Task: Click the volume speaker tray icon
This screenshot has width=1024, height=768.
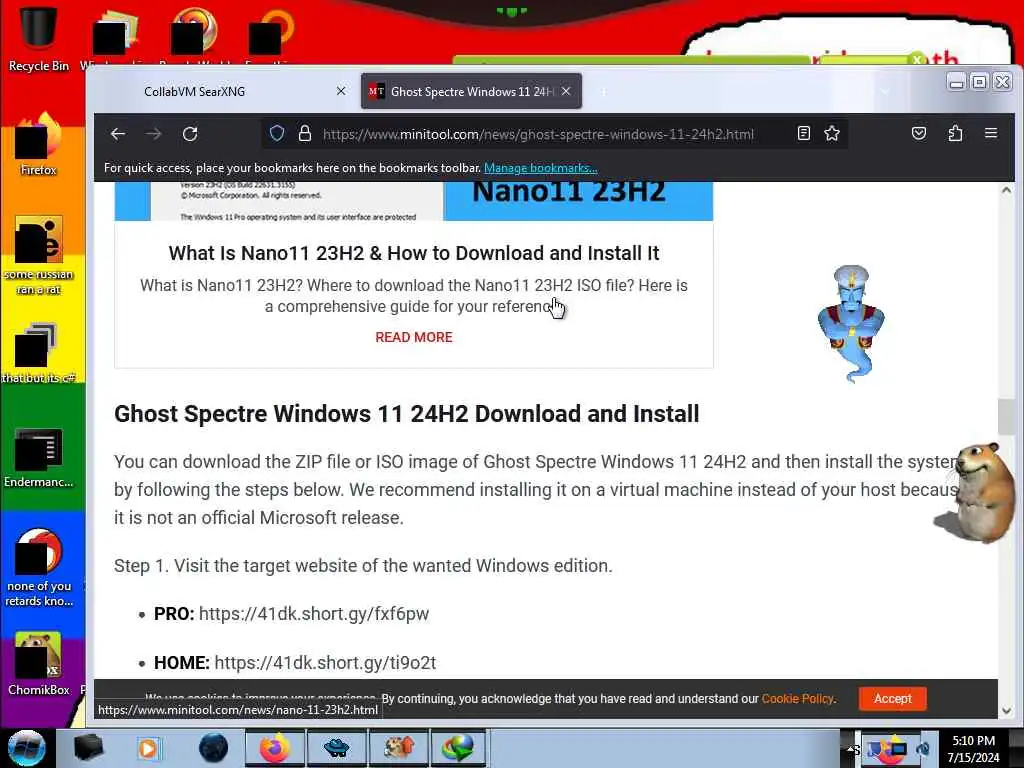Action: 922,749
